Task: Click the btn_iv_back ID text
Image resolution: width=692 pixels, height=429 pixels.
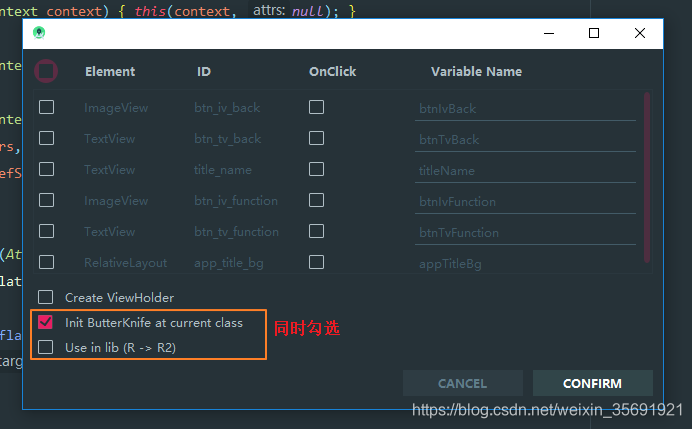Action: click(x=227, y=108)
